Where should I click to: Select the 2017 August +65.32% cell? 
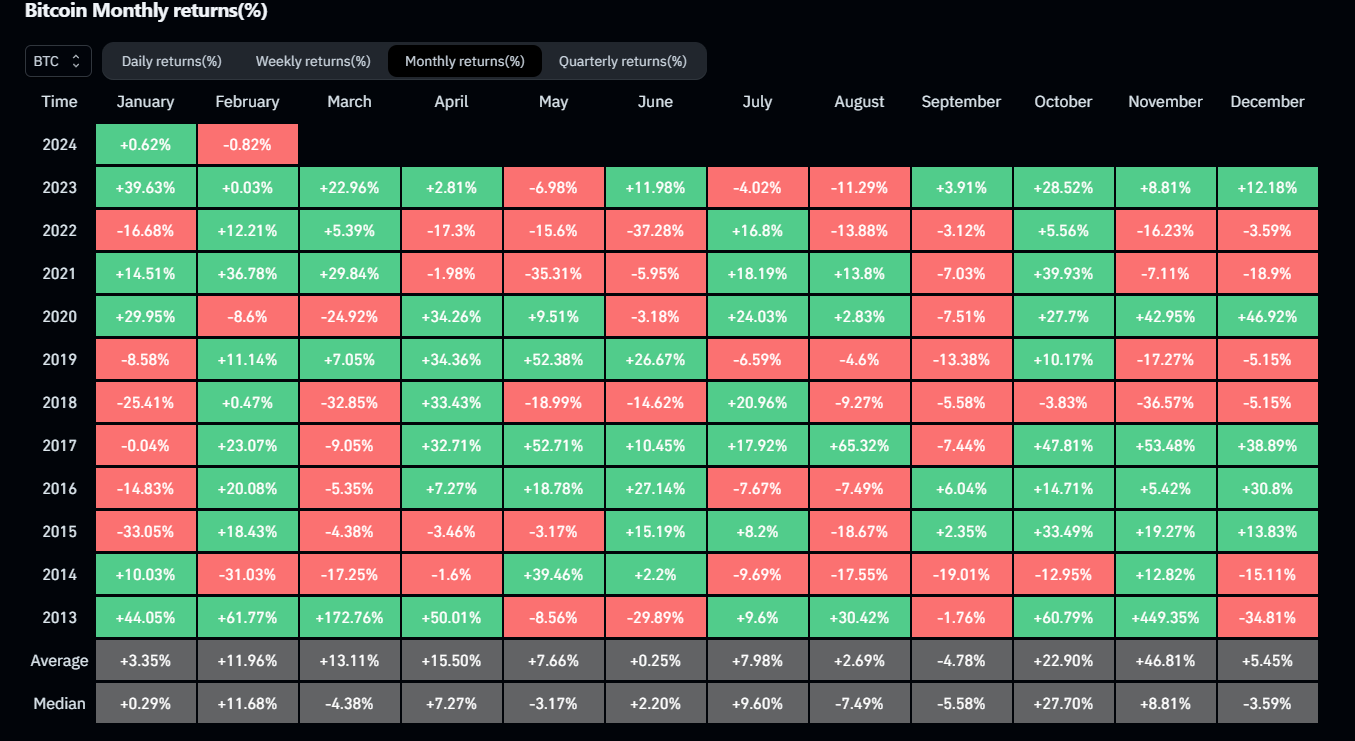[x=859, y=445]
